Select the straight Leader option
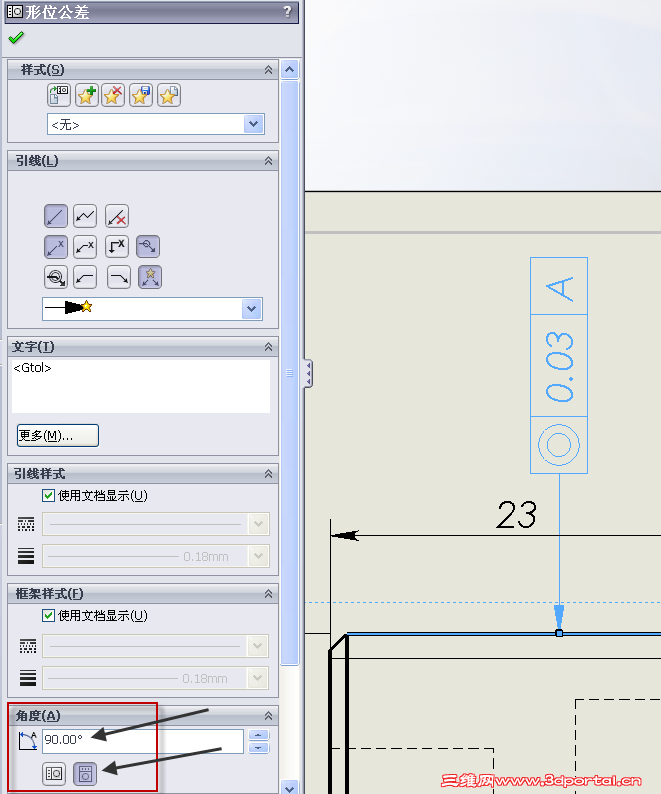 click(x=56, y=216)
